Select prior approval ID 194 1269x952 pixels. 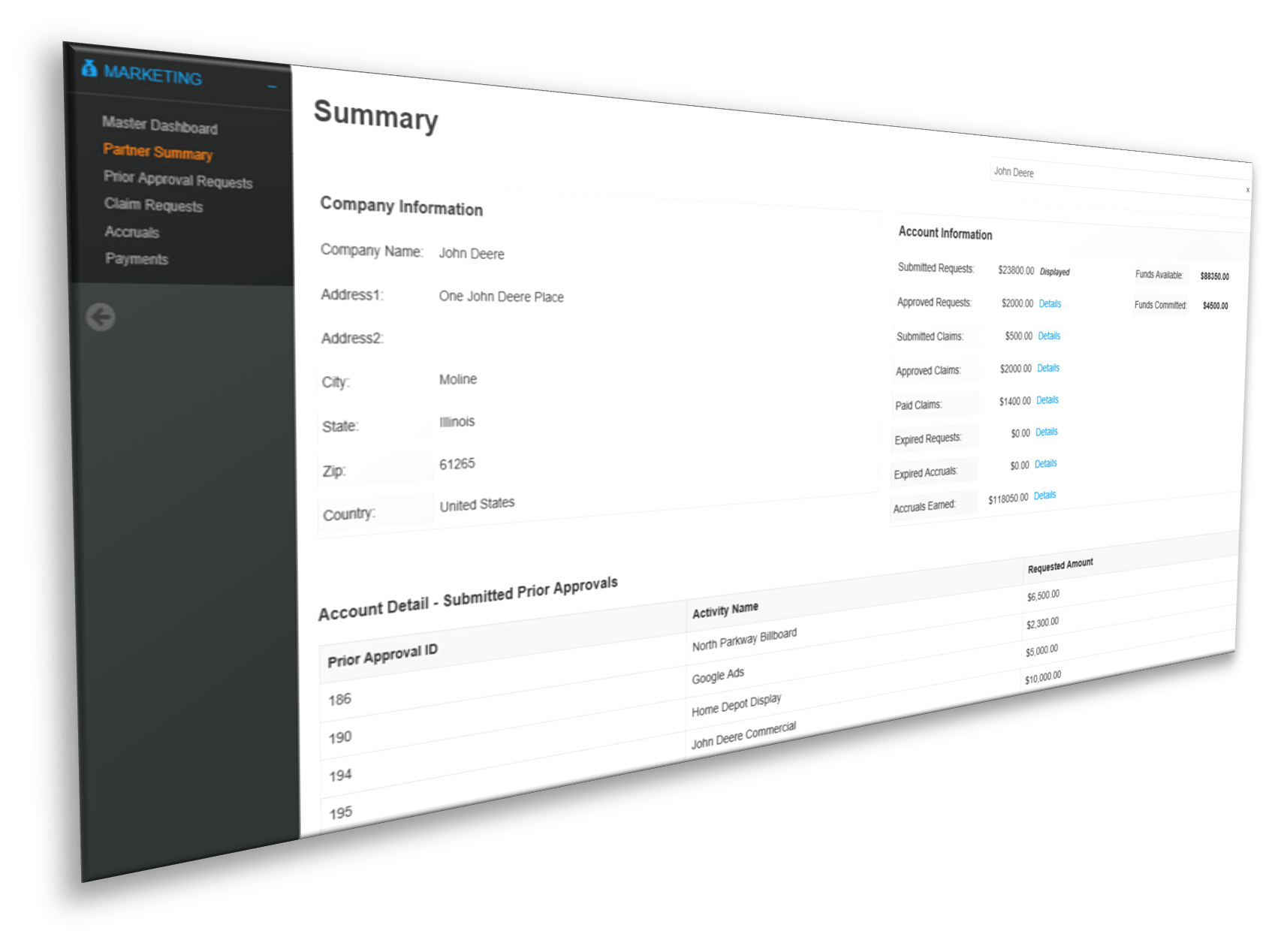340,775
